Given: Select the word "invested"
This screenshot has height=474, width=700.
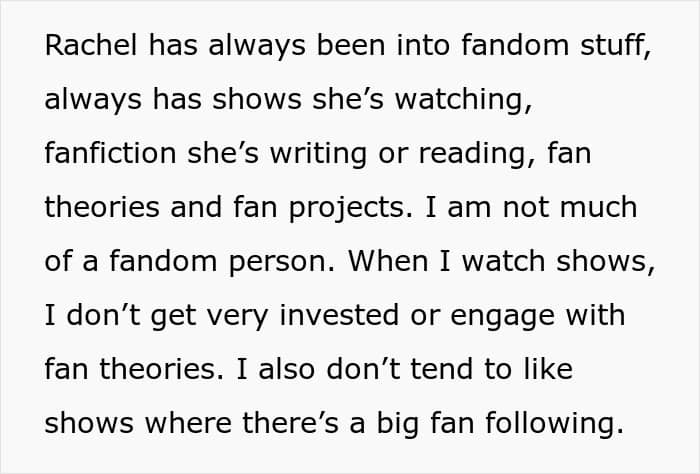Looking at the screenshot, I should (339, 315).
